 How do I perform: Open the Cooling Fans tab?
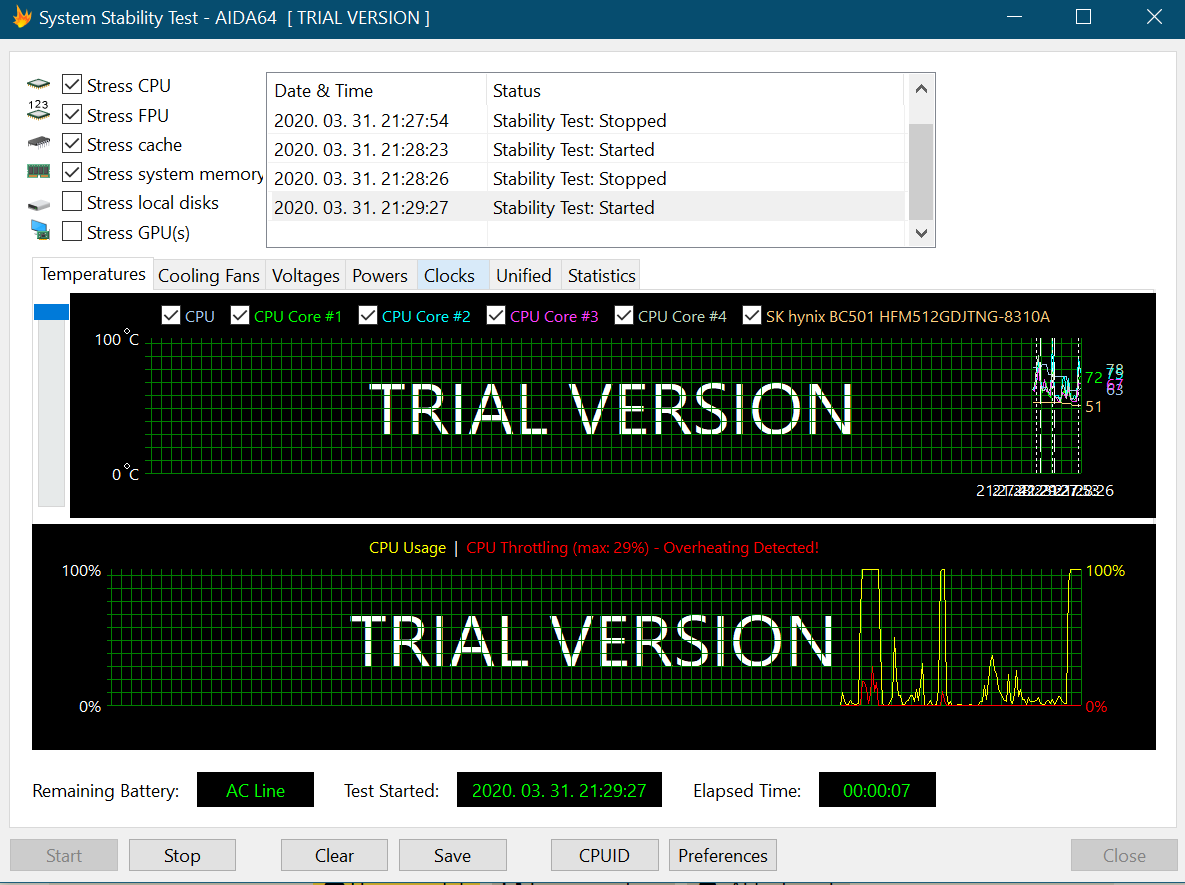209,276
